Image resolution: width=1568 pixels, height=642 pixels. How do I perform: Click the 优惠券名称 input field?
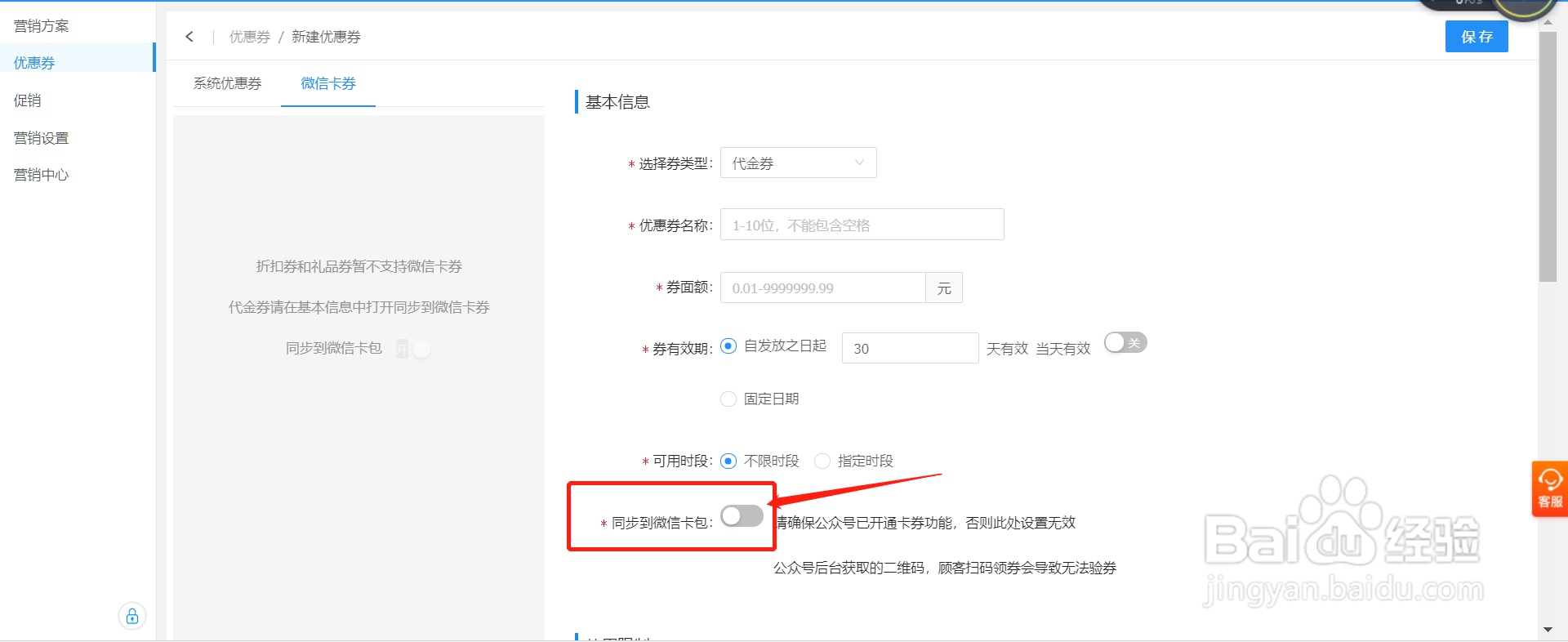(x=862, y=225)
